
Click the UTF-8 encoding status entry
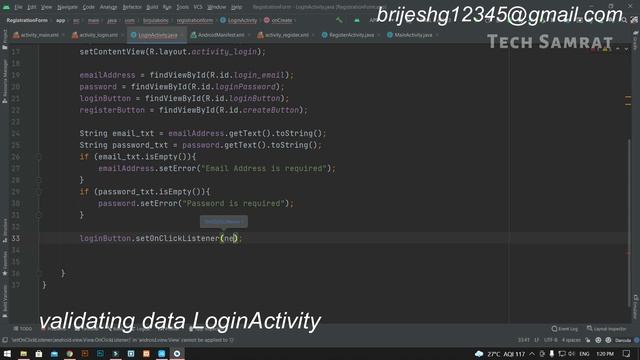pos(550,340)
